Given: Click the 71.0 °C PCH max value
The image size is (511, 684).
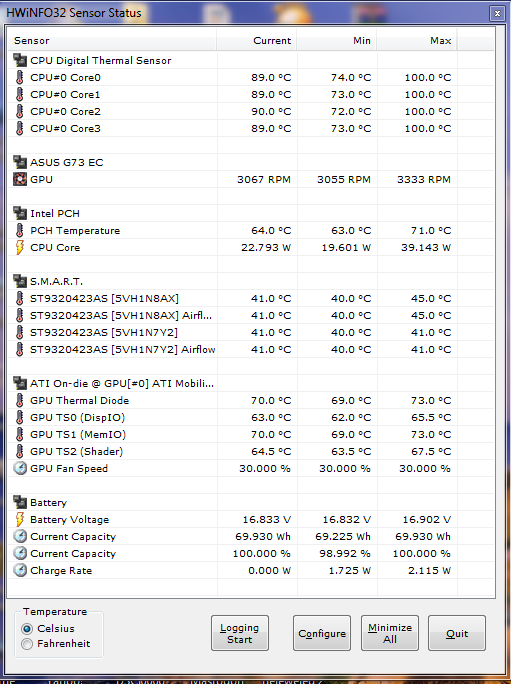Looking at the screenshot, I should (431, 231).
